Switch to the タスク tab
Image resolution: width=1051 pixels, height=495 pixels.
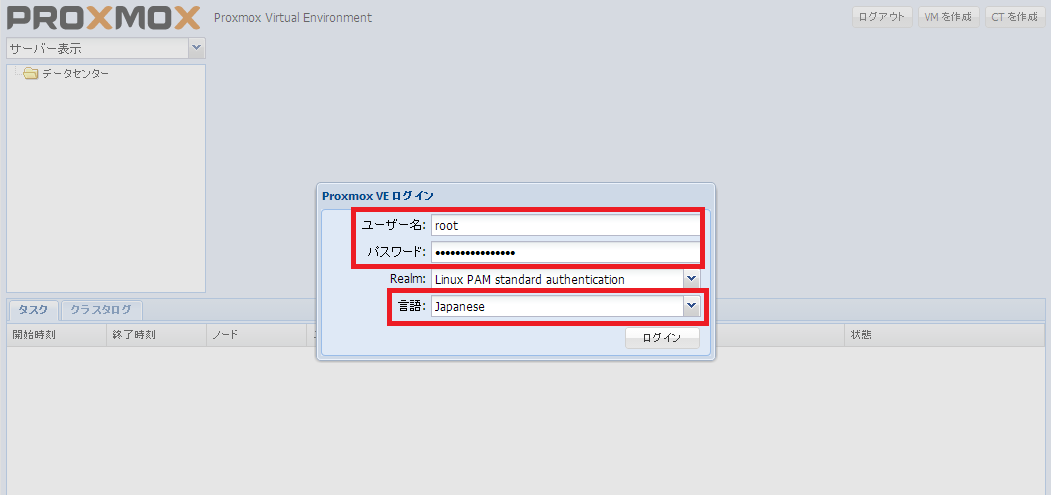[x=33, y=310]
